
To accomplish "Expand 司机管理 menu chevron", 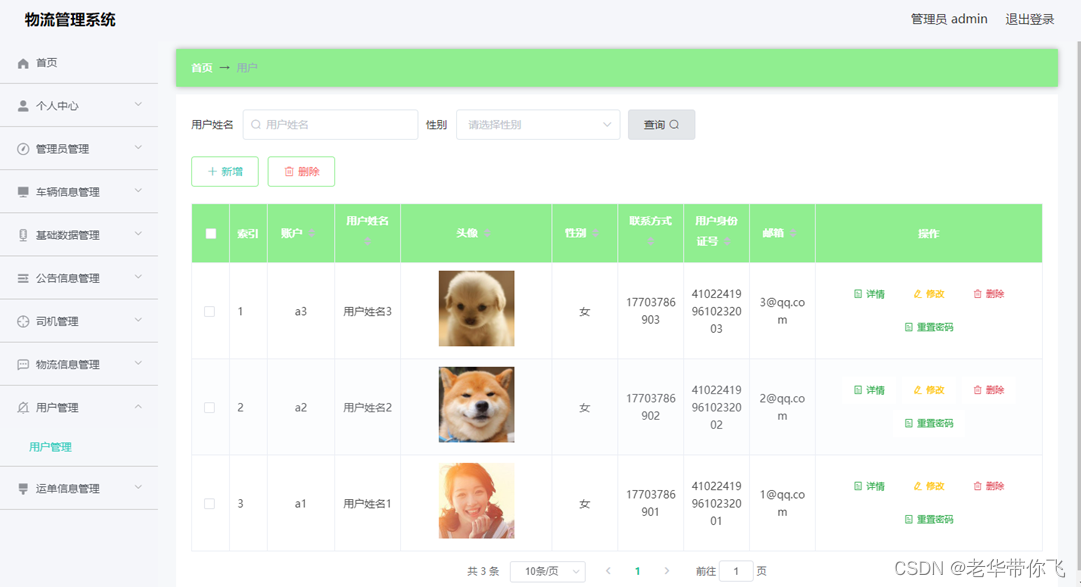I will (138, 320).
